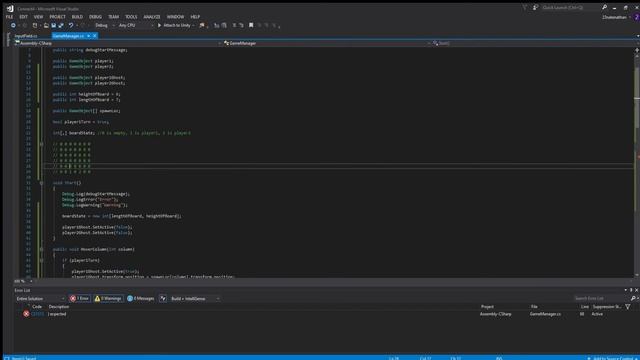Viewport: 640px width, 360px height.
Task: Click the New Project toolbar icon
Action: click(x=35, y=25)
